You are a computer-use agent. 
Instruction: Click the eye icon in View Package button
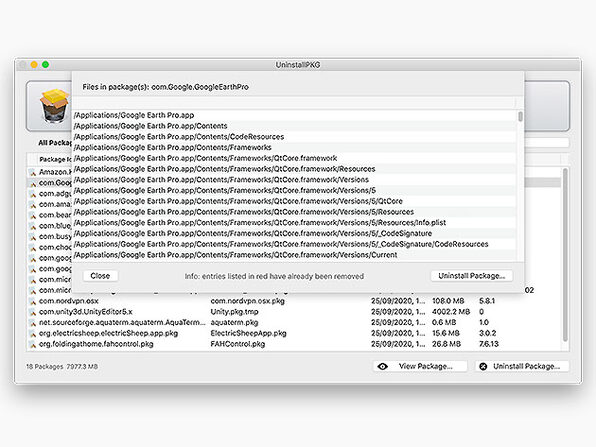pos(383,366)
